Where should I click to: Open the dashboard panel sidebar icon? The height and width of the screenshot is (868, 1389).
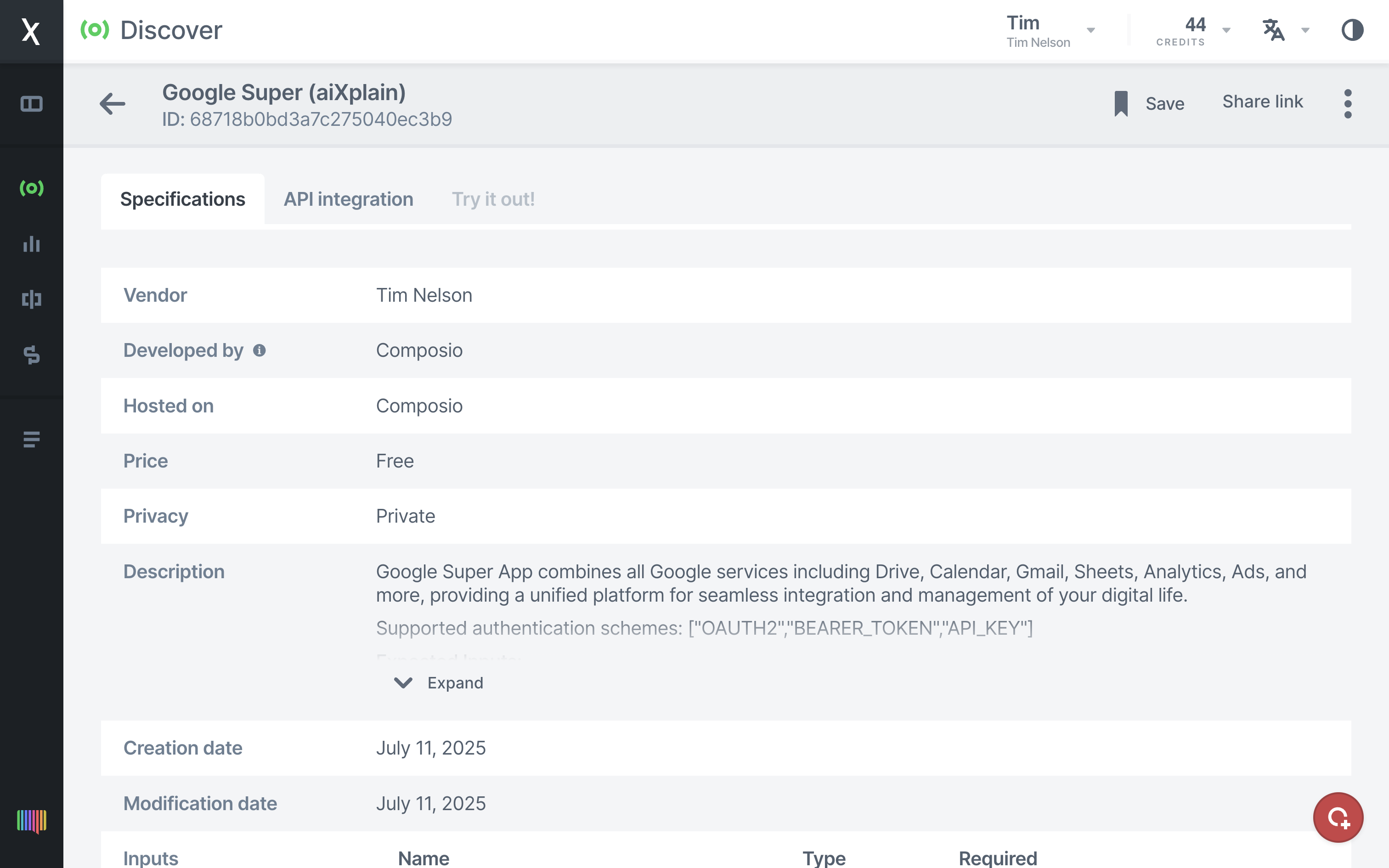point(31,104)
